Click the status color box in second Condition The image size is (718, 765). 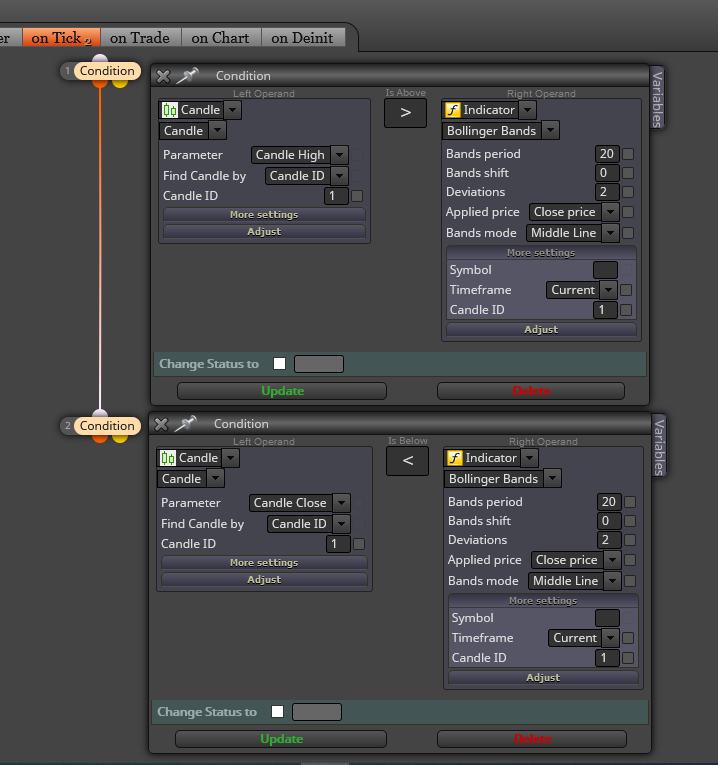tap(317, 712)
